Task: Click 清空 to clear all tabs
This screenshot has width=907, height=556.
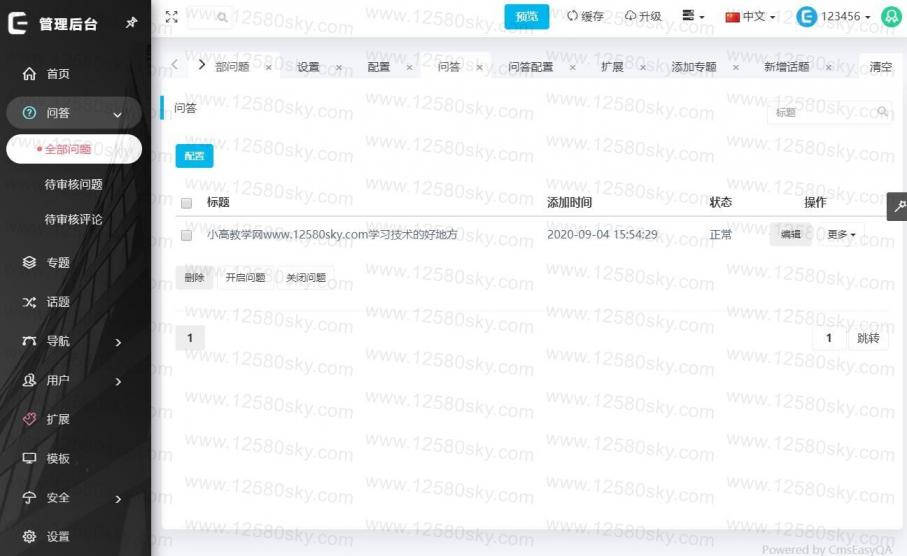Action: point(880,67)
